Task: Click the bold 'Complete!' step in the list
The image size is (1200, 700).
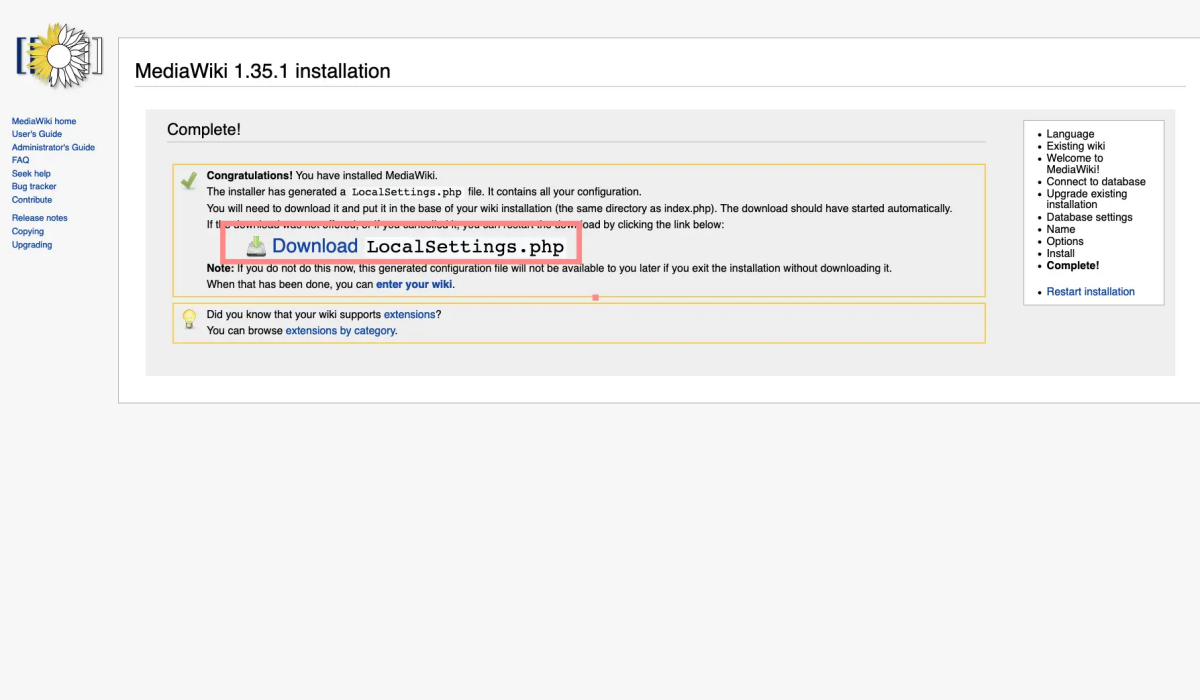Action: coord(1073,265)
